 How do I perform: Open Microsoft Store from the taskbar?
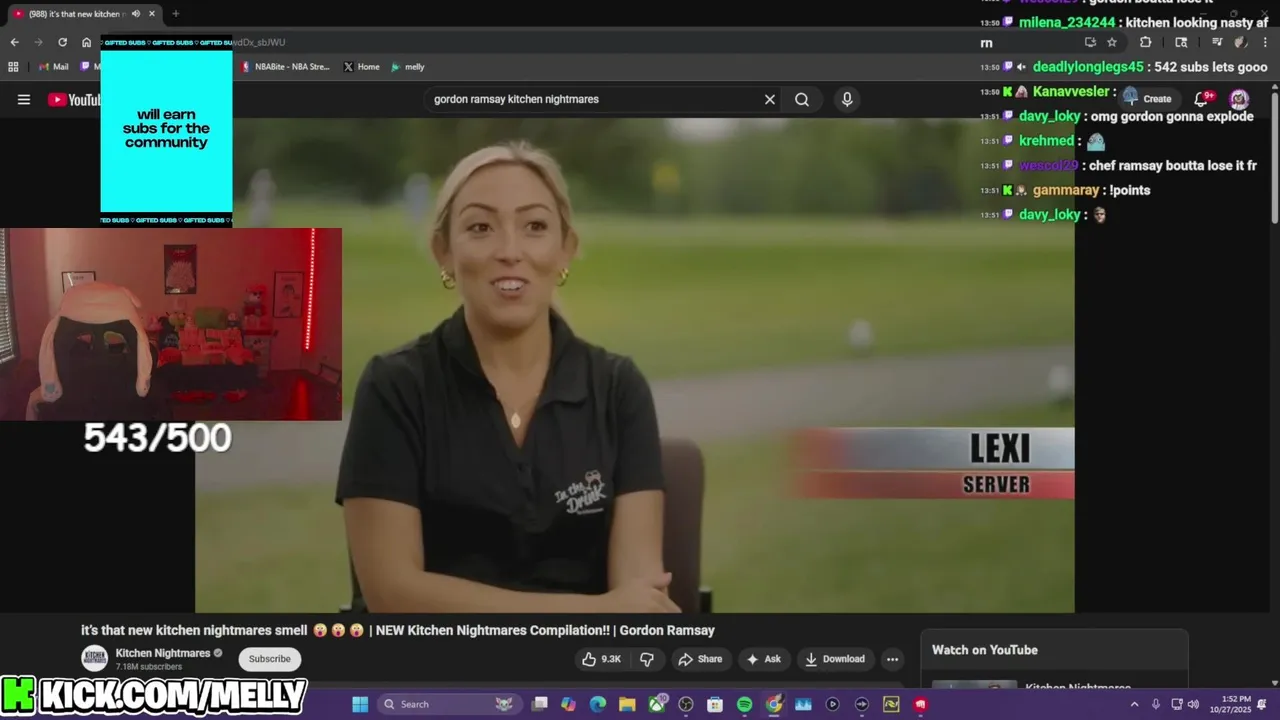(x=715, y=704)
